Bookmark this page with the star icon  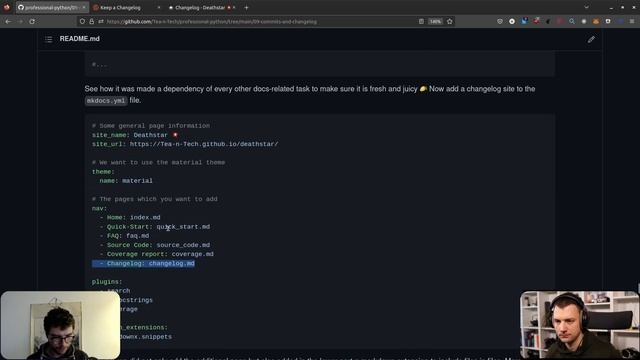[x=449, y=21]
